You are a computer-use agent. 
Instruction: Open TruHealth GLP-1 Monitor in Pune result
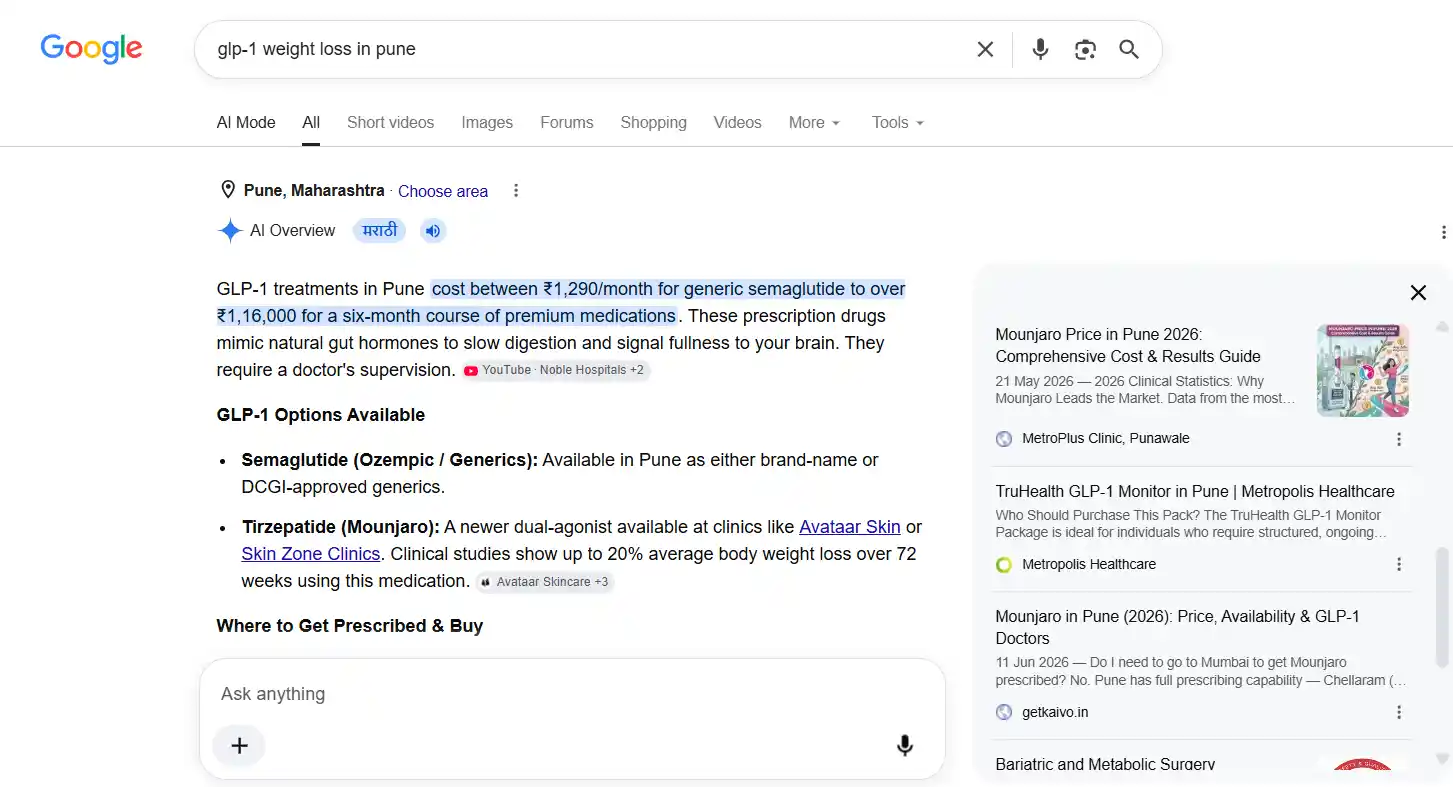(1195, 491)
